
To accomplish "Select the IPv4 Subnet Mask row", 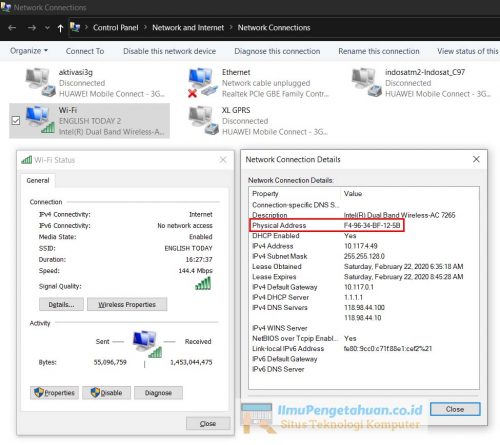I will click(364, 256).
